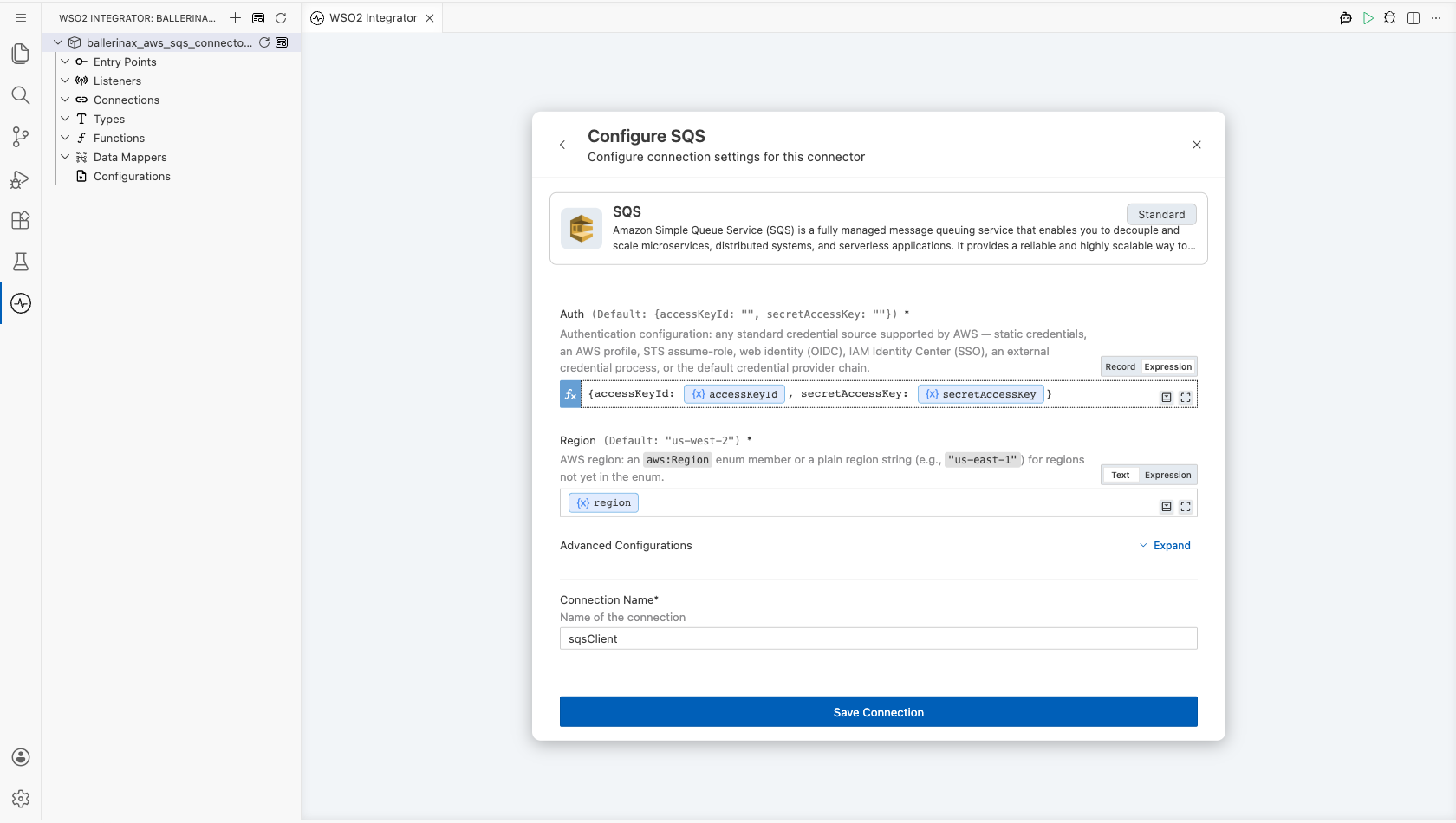Viewport: 1456px width, 823px height.
Task: Expand Region field editor with fullscreen icon
Action: 1186,506
